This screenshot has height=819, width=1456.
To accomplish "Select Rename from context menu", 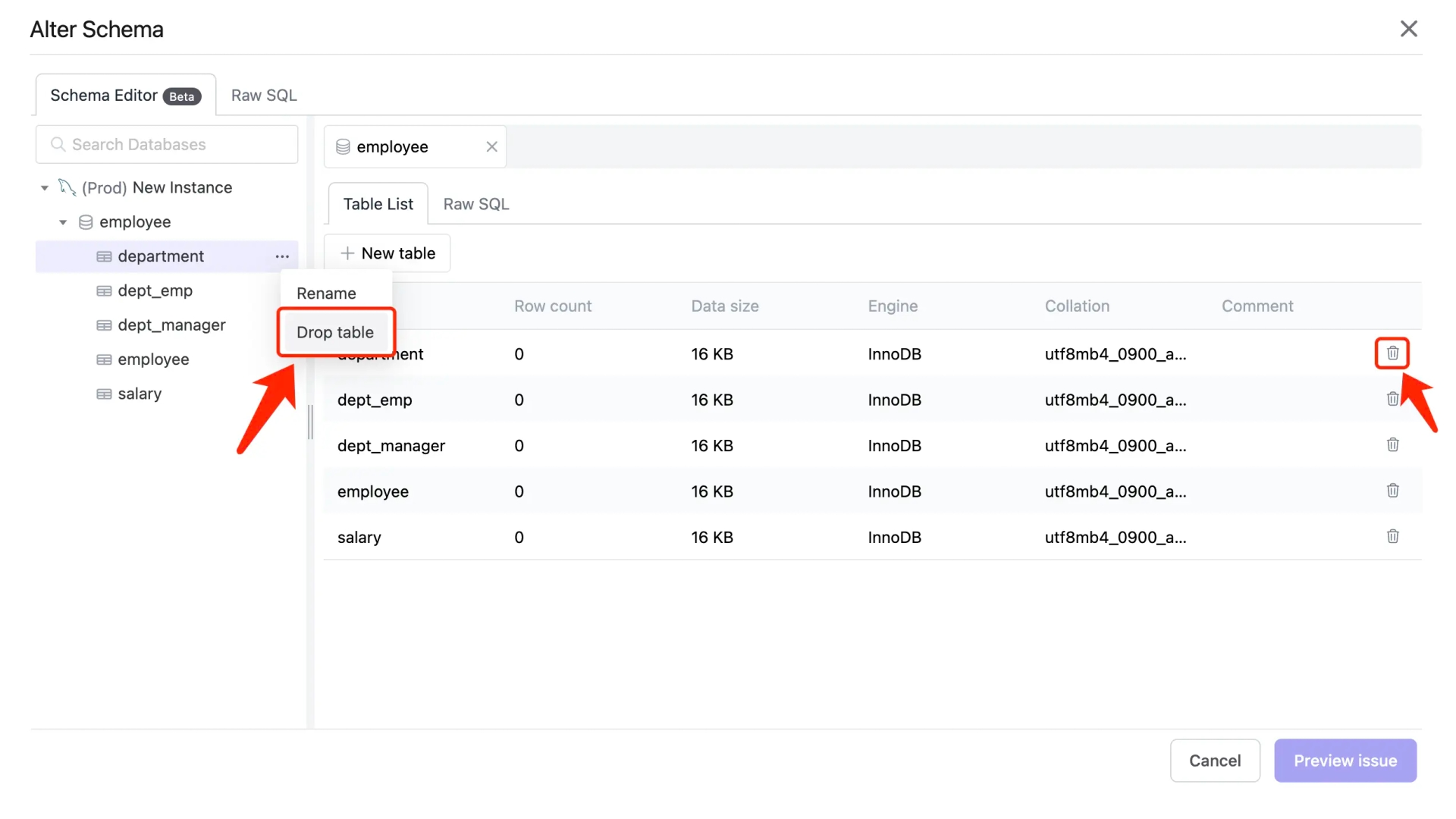I will pyautogui.click(x=326, y=293).
